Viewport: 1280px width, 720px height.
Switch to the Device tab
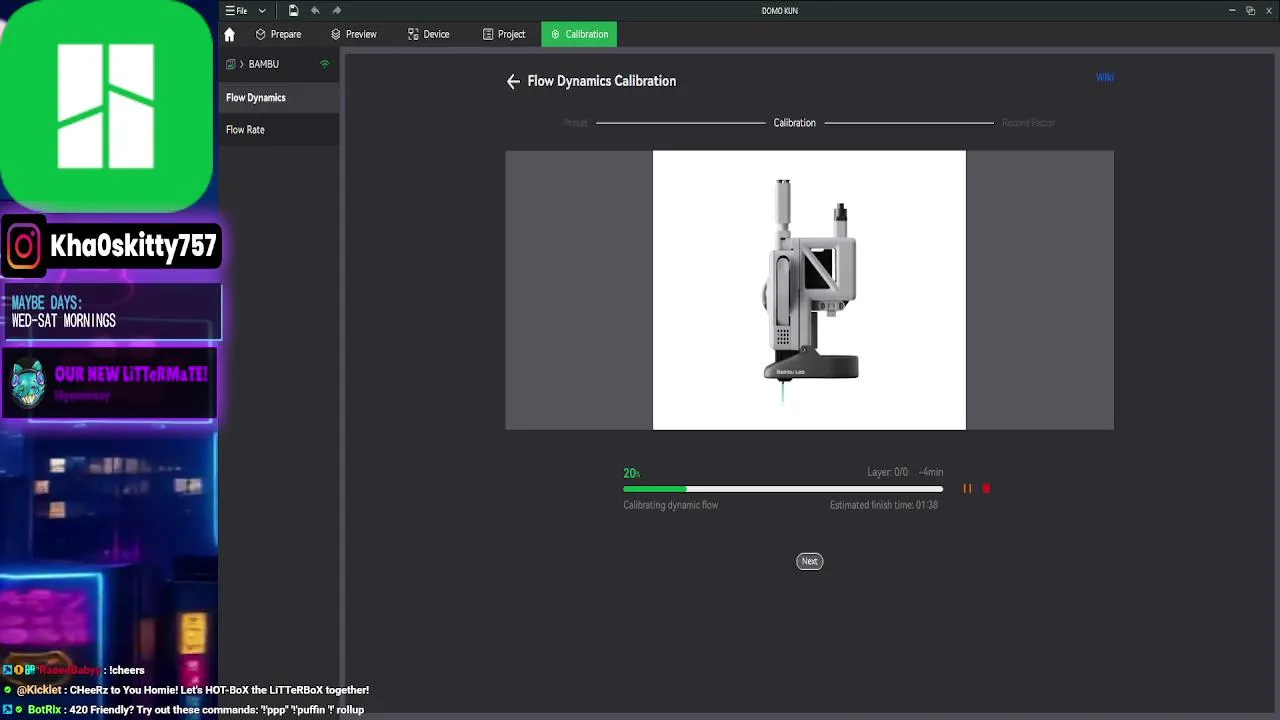tap(429, 34)
